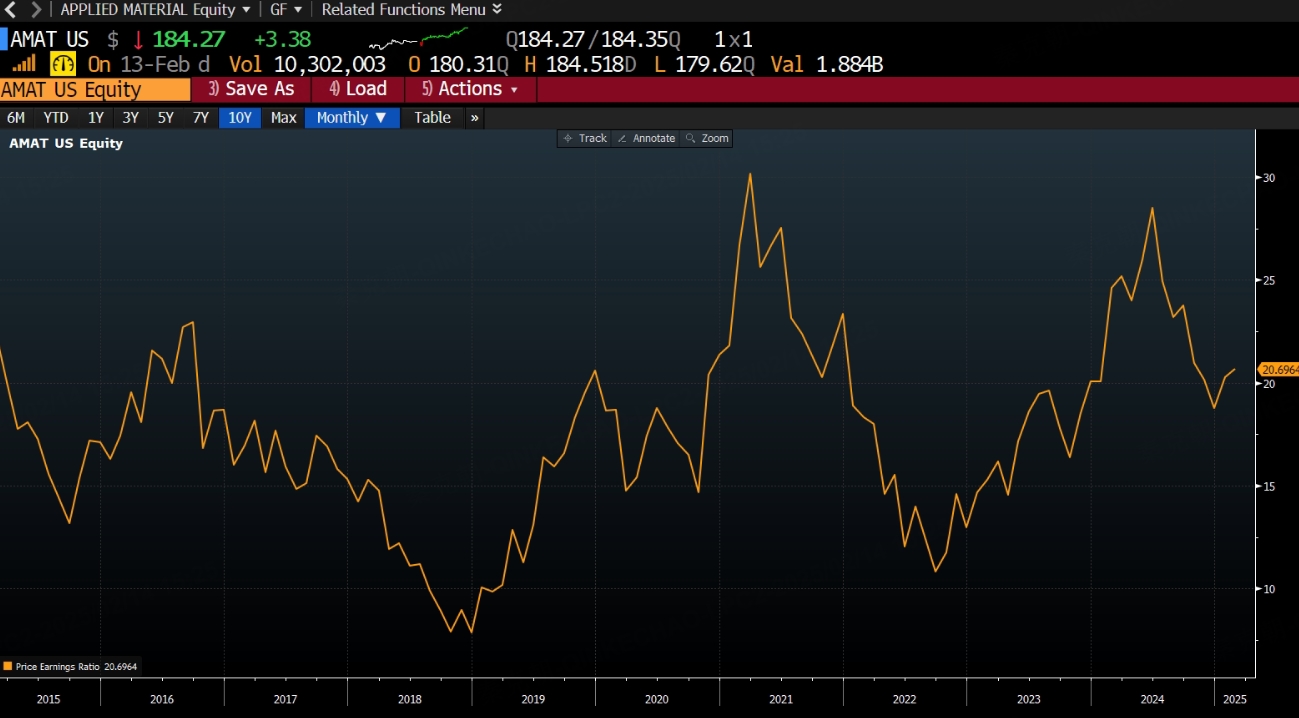The image size is (1299, 718).
Task: Click the +3.38 price change
Action: (x=283, y=40)
